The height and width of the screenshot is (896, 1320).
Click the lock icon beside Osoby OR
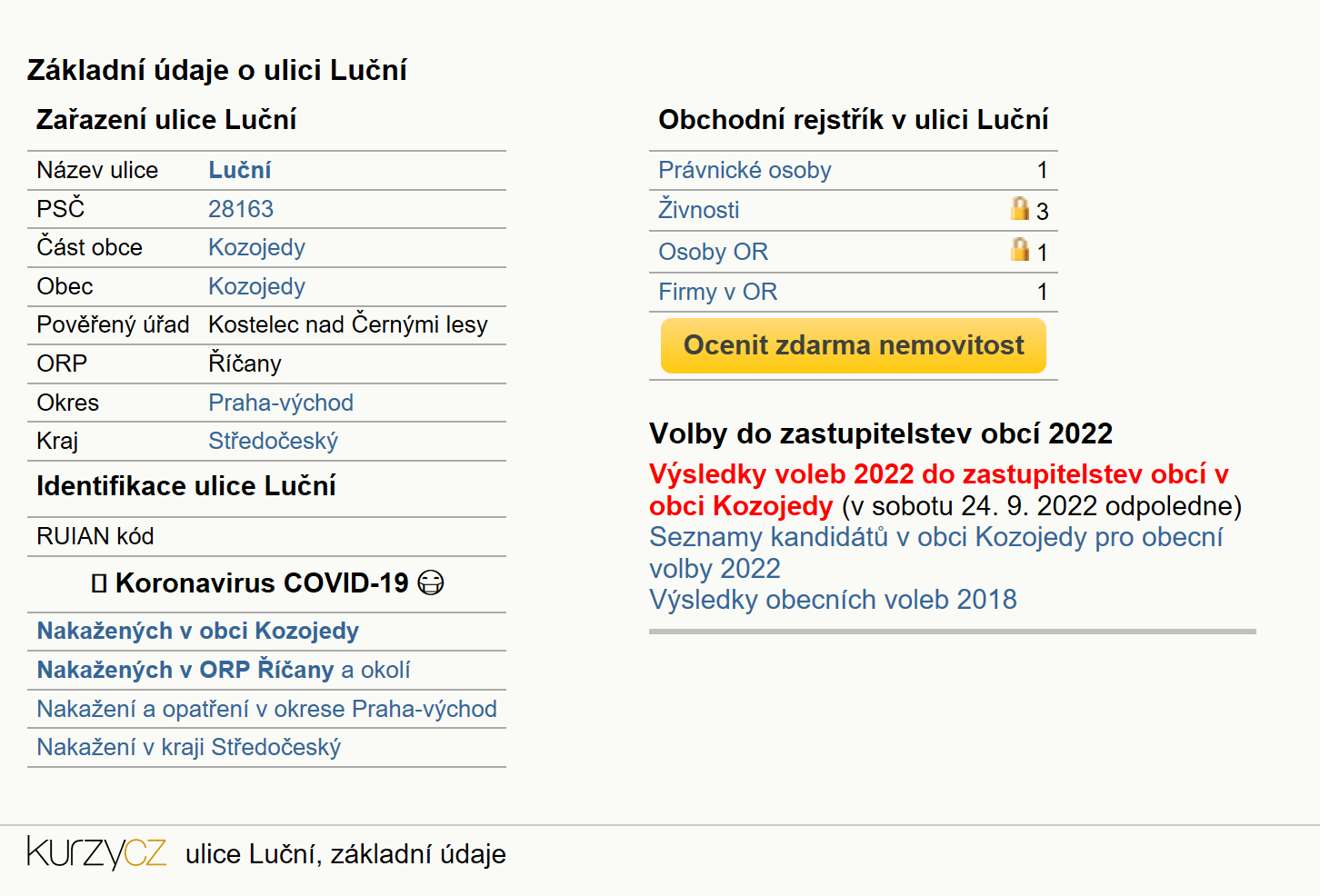pos(1020,249)
